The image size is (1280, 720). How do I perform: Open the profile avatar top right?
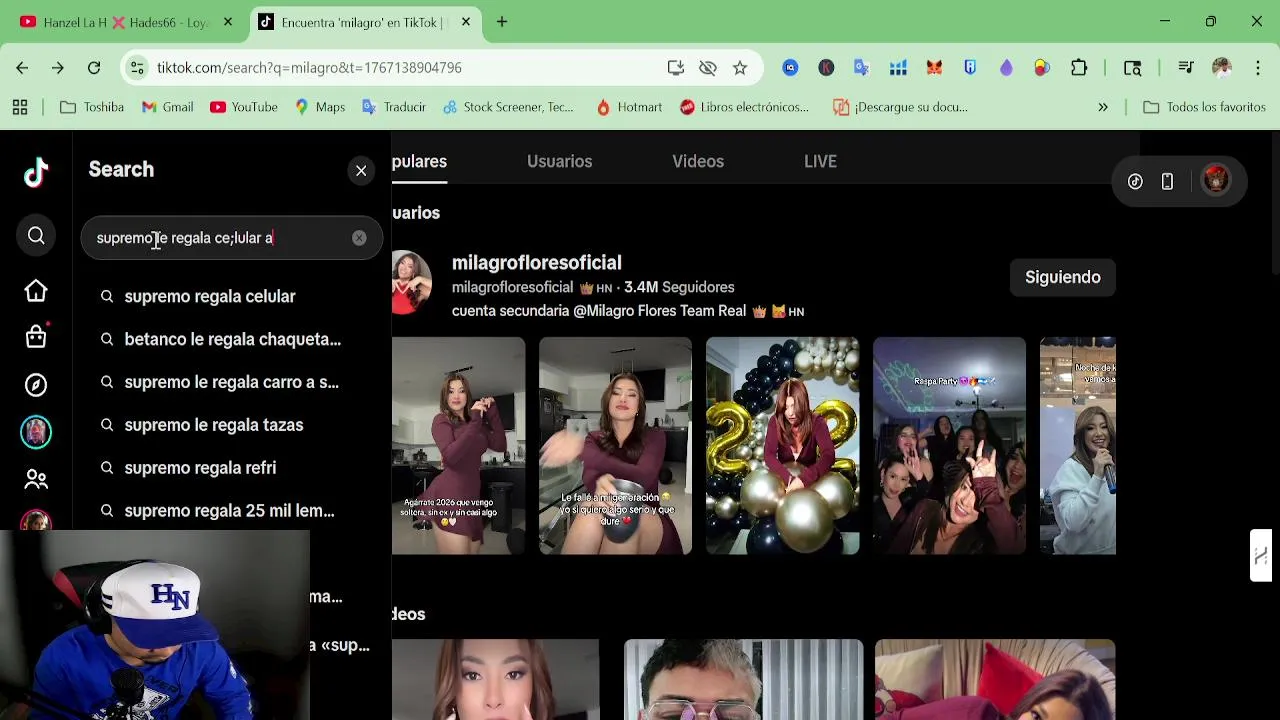[1216, 181]
